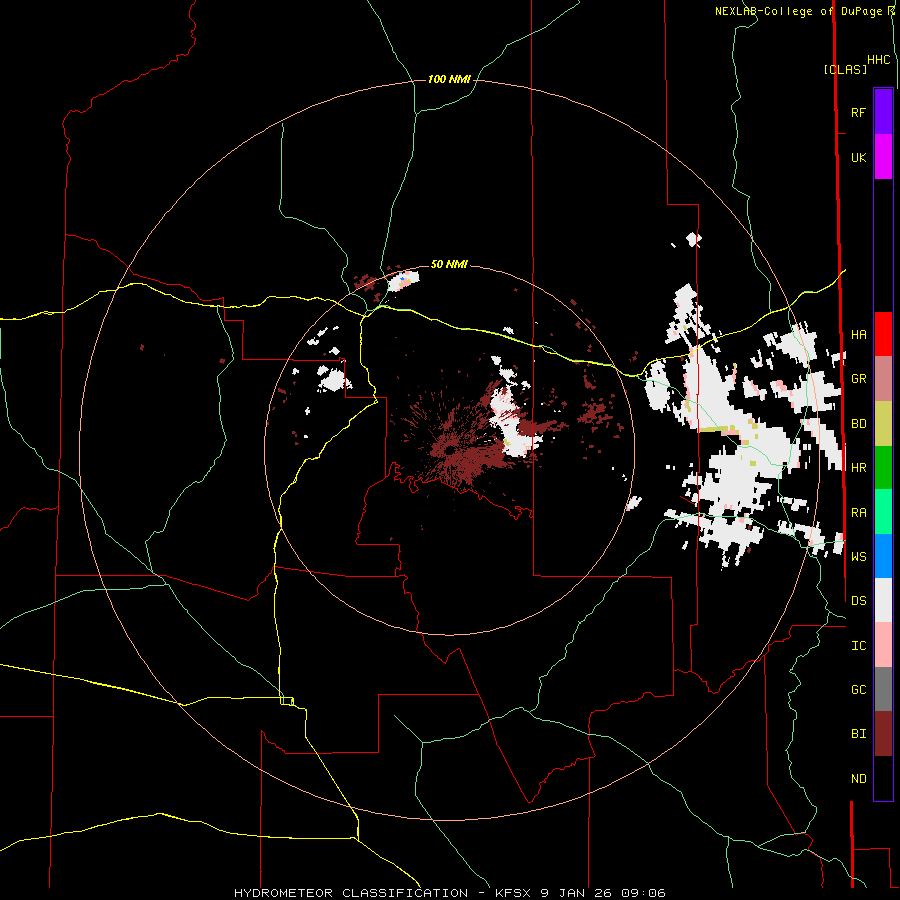Click the GC gray legend swatch
Viewport: 900px width, 900px height.
click(x=883, y=689)
